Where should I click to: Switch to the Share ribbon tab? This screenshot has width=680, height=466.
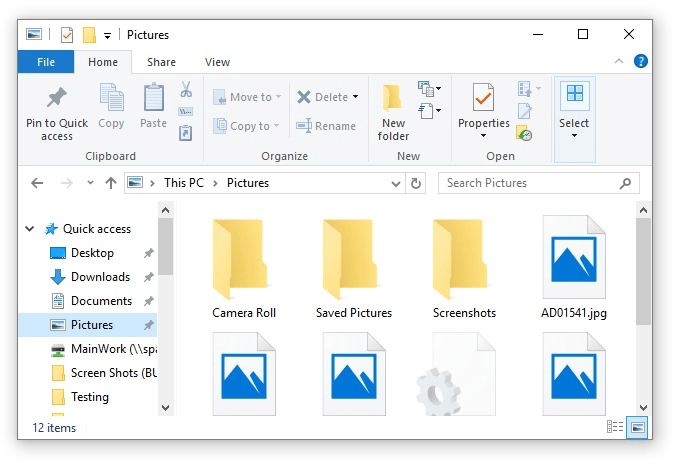pos(161,62)
